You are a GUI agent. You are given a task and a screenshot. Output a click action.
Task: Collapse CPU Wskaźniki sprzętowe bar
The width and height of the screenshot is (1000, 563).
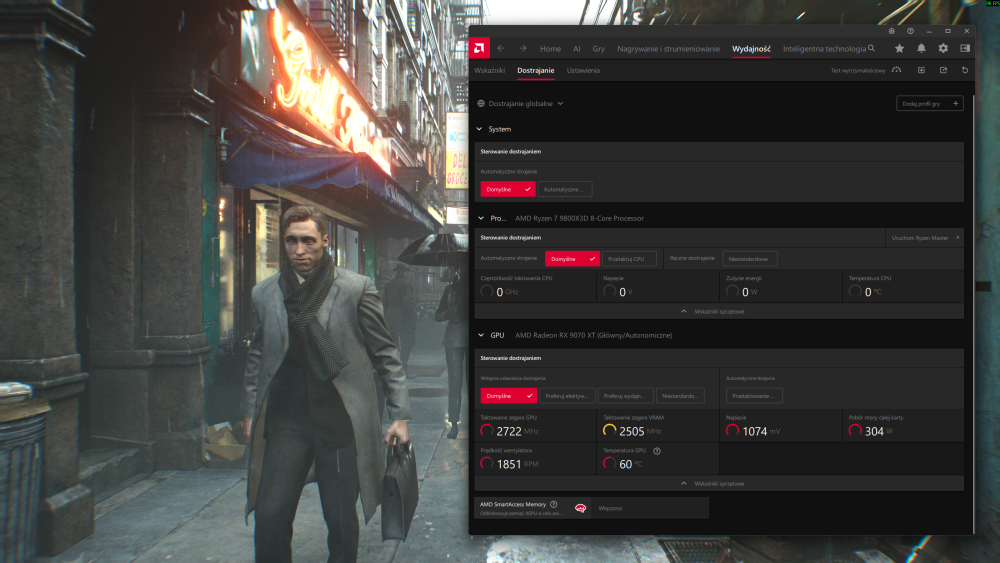tap(719, 311)
